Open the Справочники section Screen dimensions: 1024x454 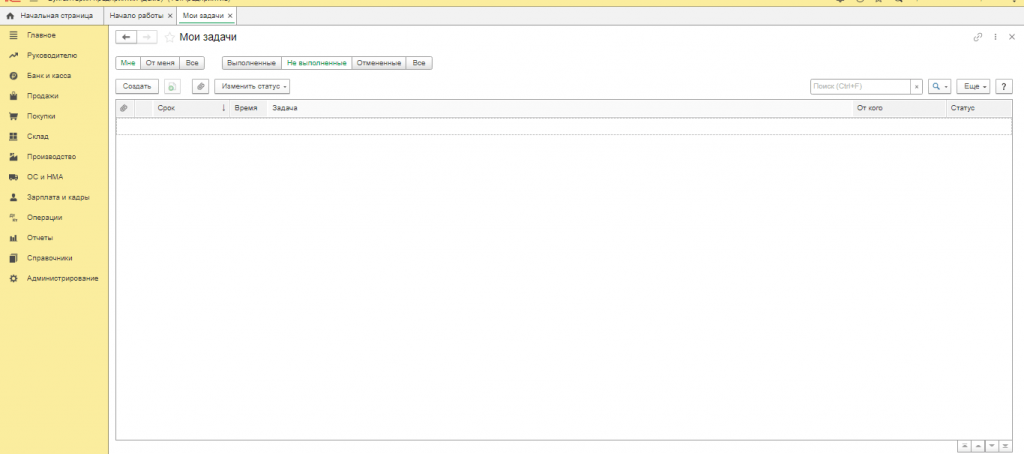click(x=54, y=258)
